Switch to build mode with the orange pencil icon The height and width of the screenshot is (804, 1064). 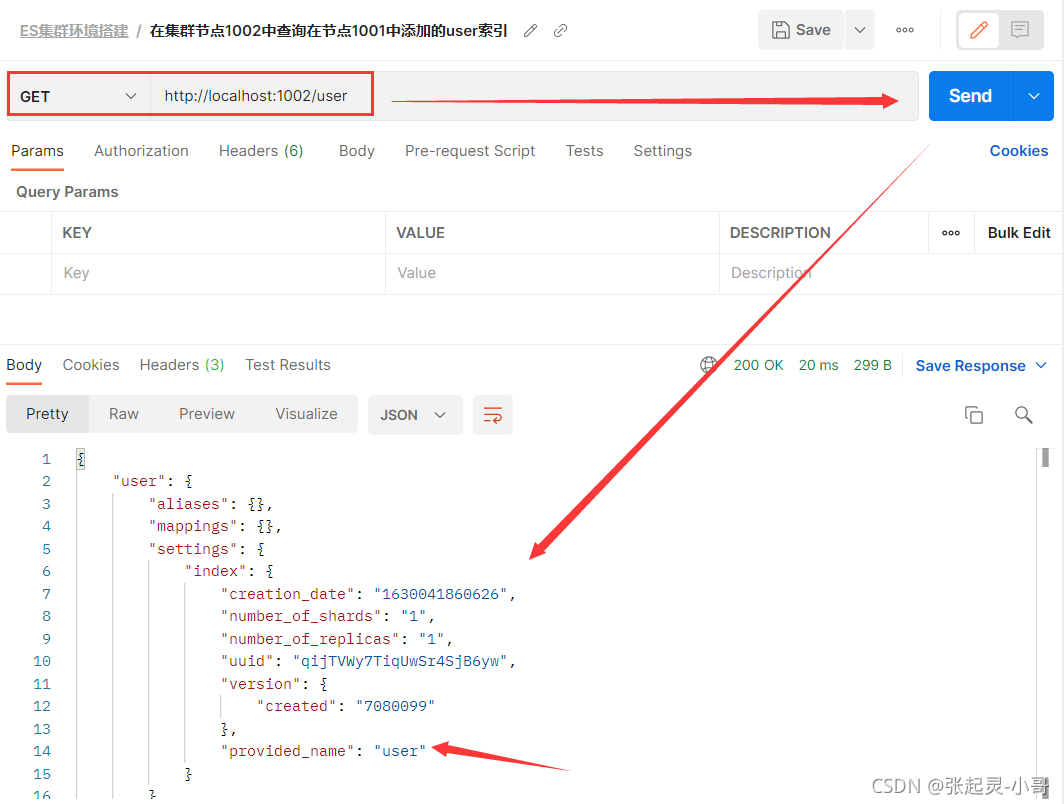[978, 30]
